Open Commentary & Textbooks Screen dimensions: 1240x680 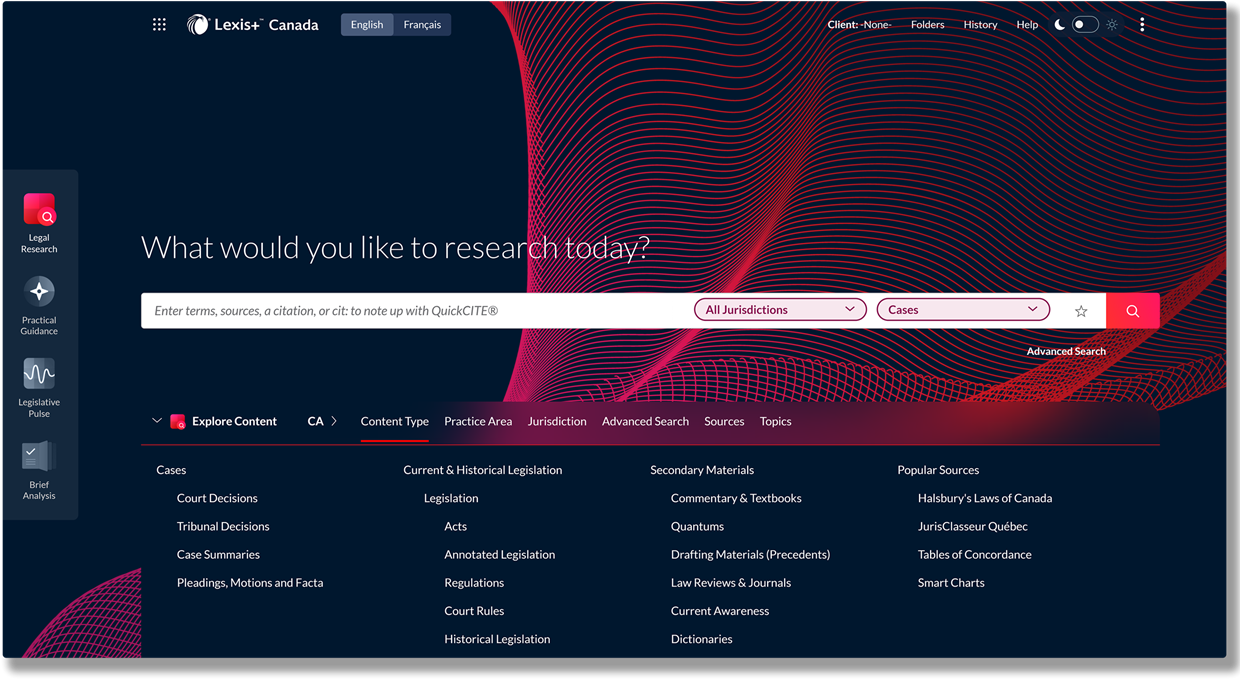coord(736,498)
